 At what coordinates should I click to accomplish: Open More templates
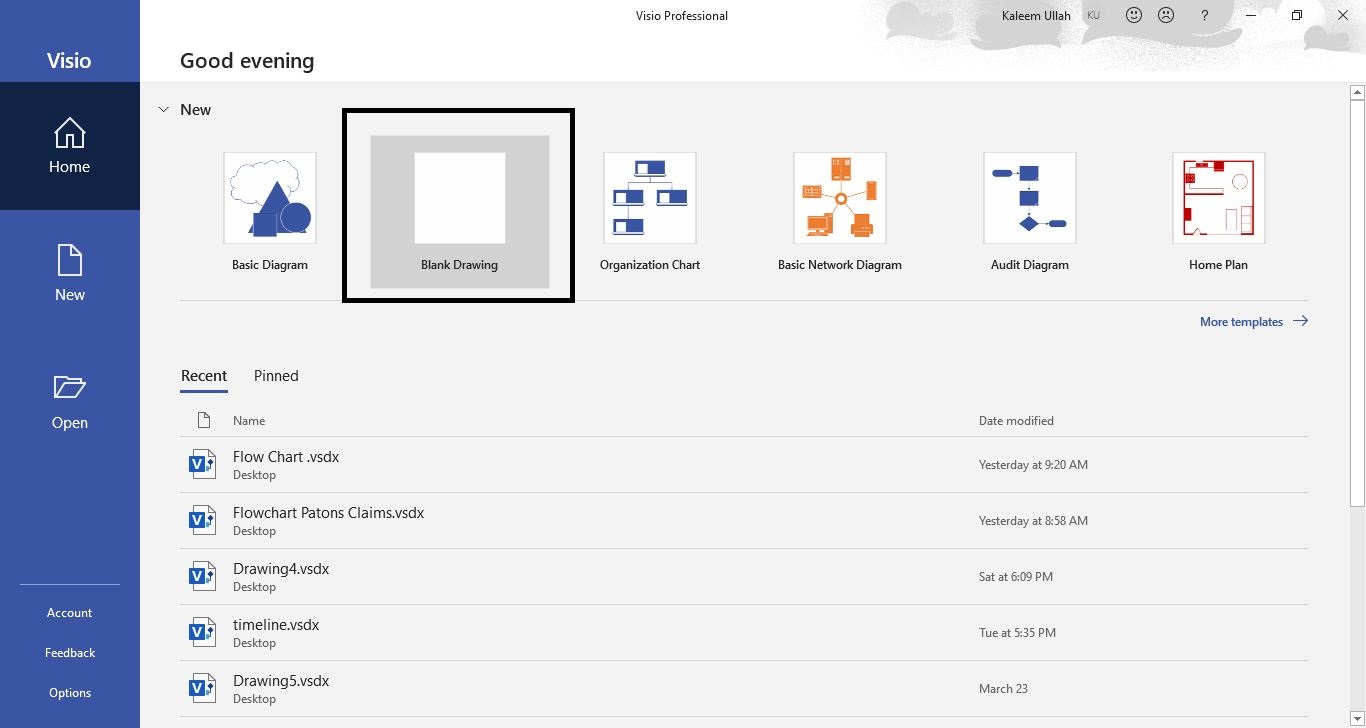pyautogui.click(x=1241, y=321)
